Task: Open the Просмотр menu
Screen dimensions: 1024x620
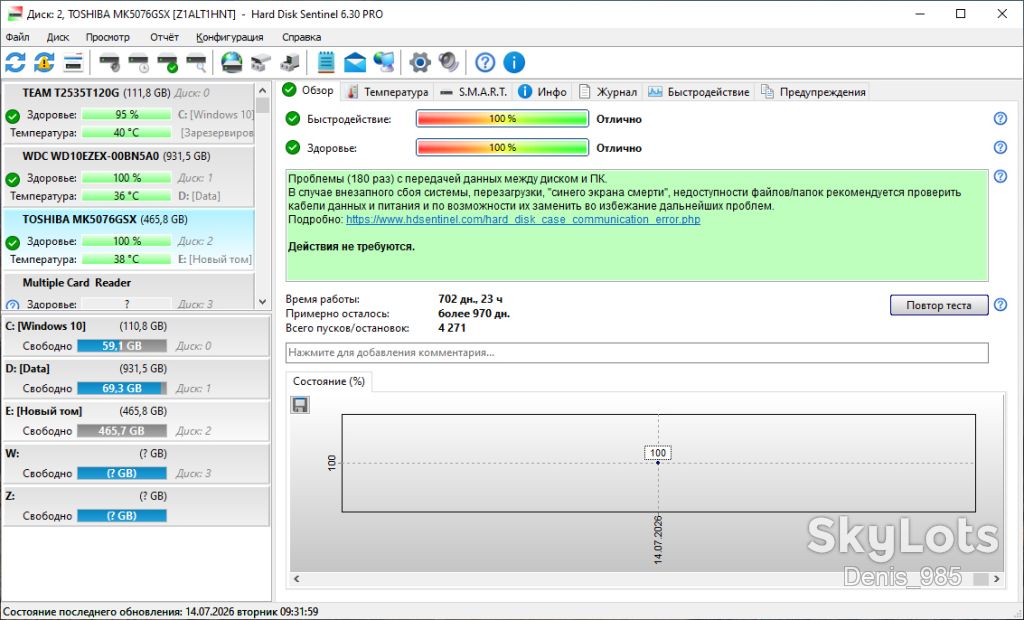Action: point(108,37)
